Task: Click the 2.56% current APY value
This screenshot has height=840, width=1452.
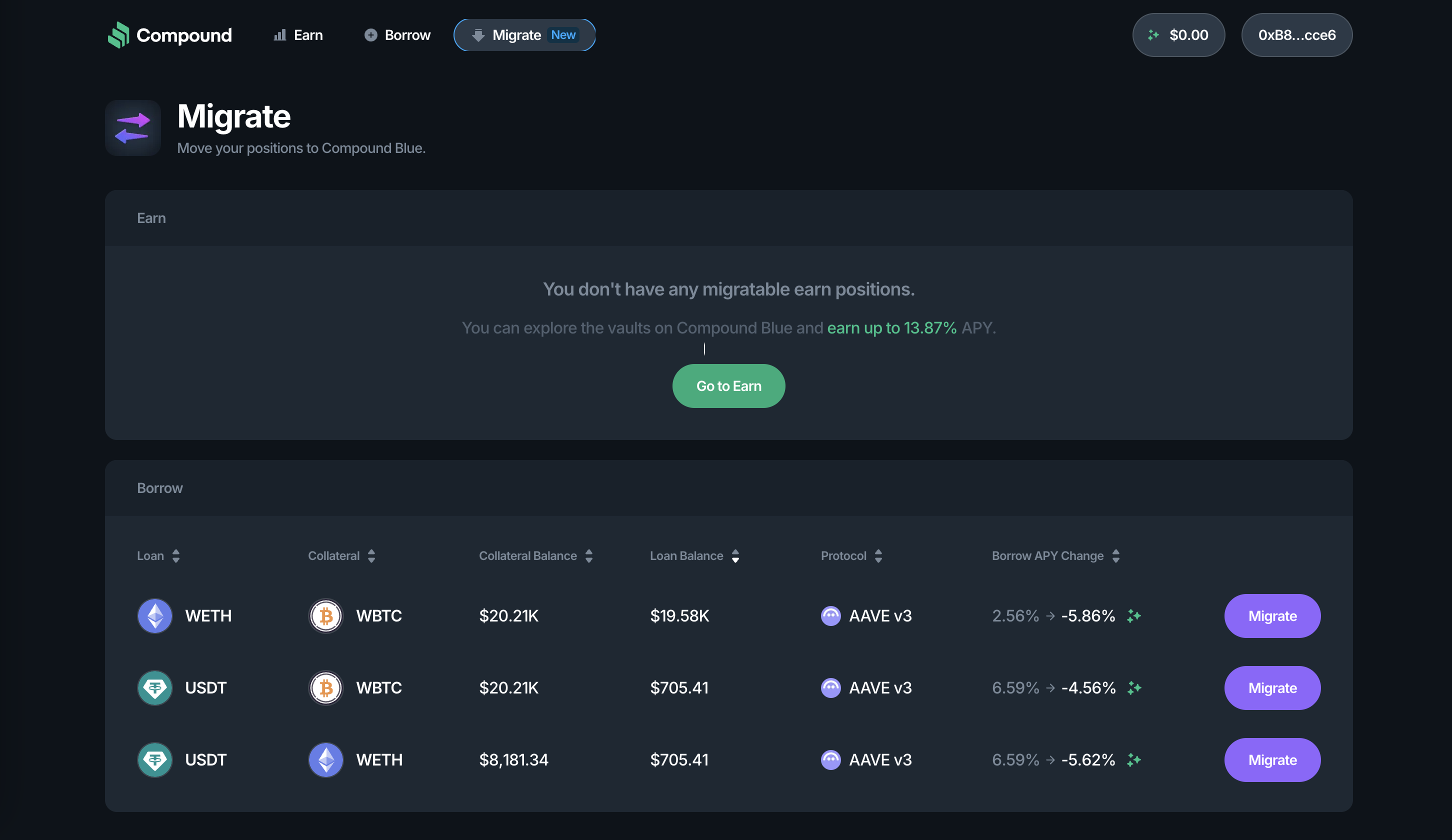Action: coord(1015,616)
